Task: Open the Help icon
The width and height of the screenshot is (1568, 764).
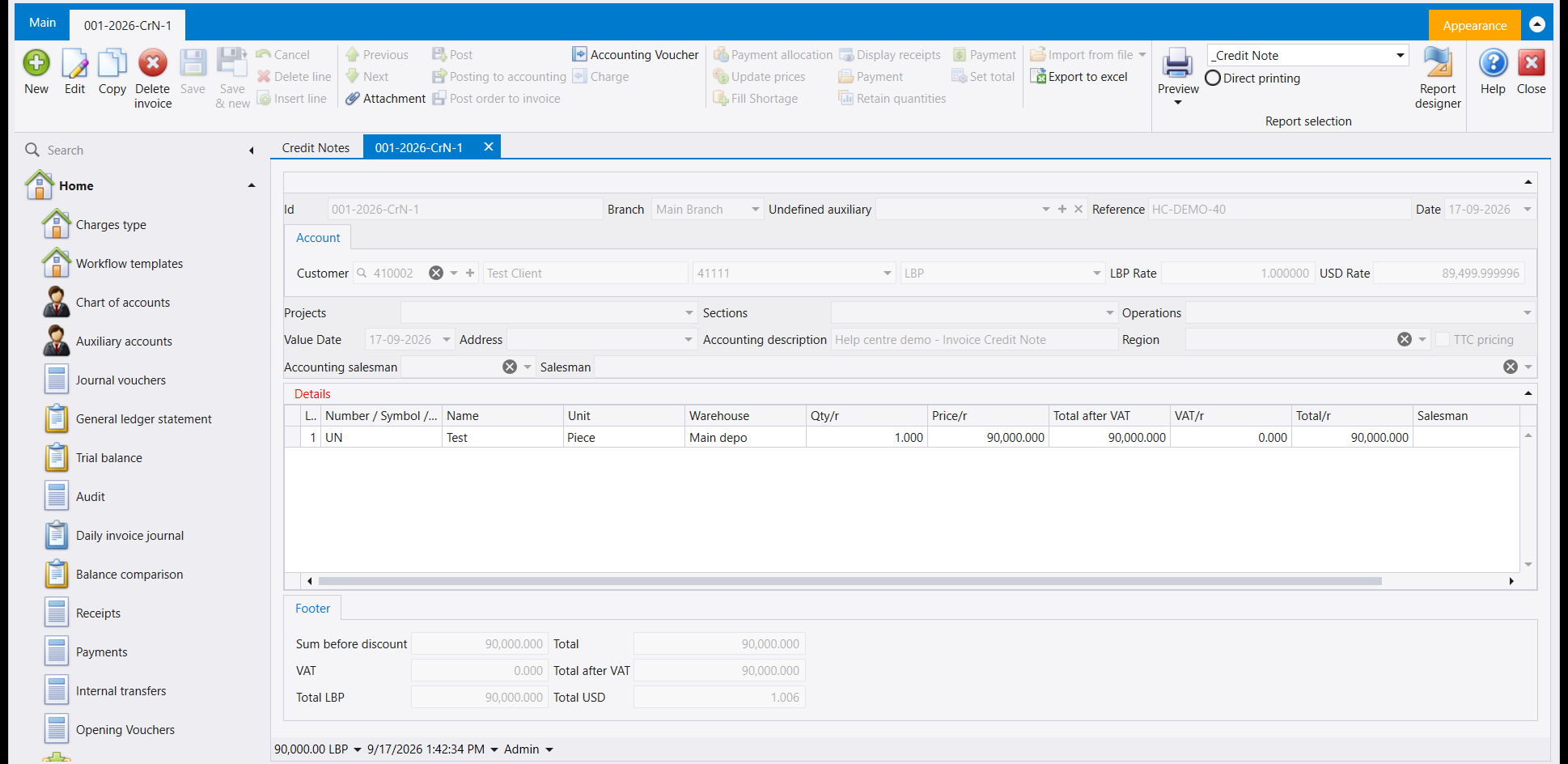Action: (x=1493, y=63)
